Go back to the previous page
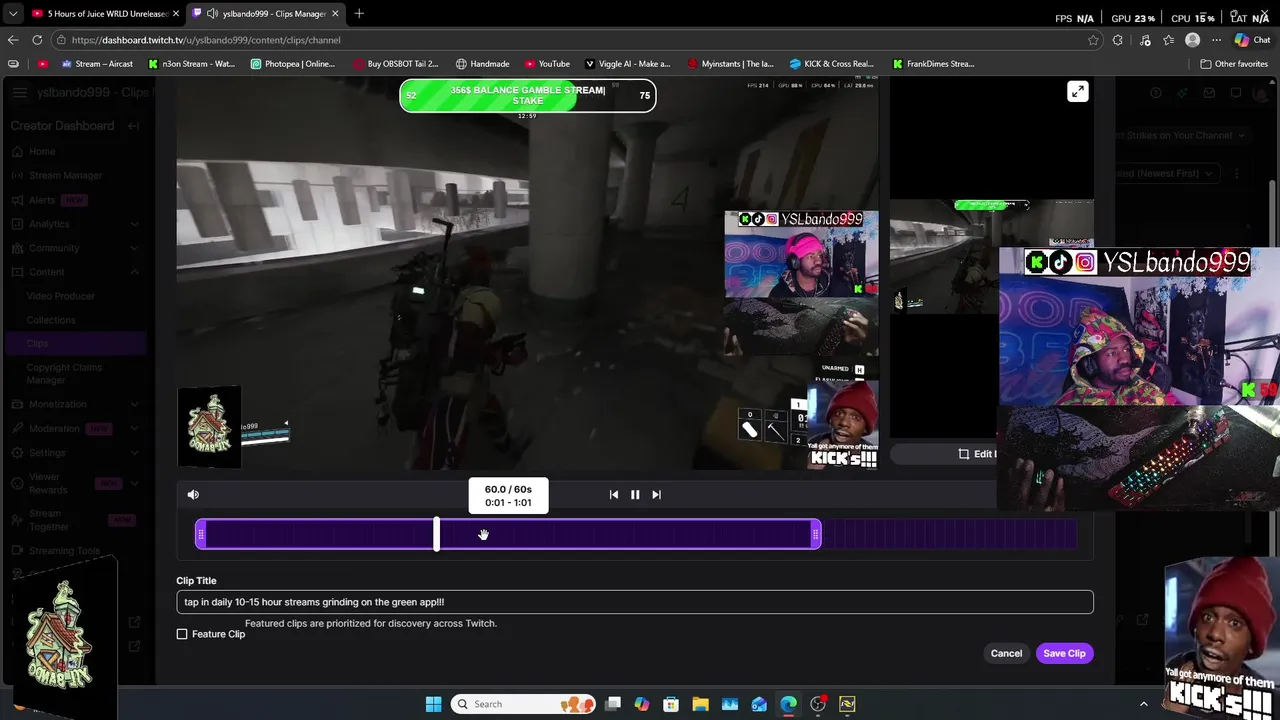1280x720 pixels. coord(13,40)
